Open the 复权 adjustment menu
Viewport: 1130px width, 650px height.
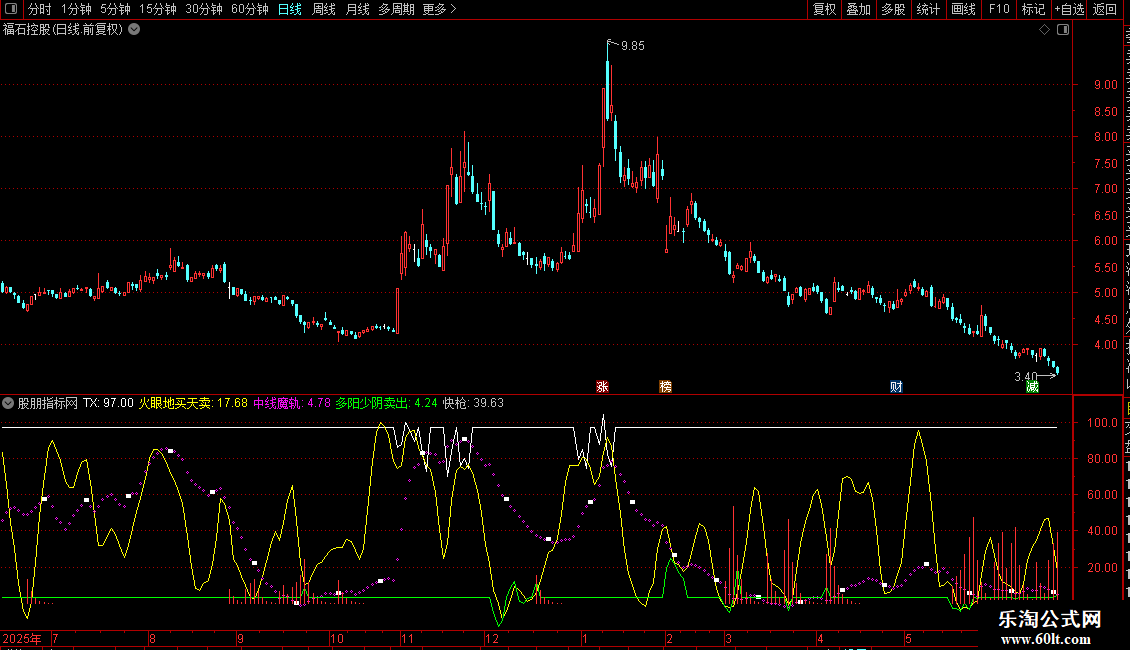click(824, 9)
